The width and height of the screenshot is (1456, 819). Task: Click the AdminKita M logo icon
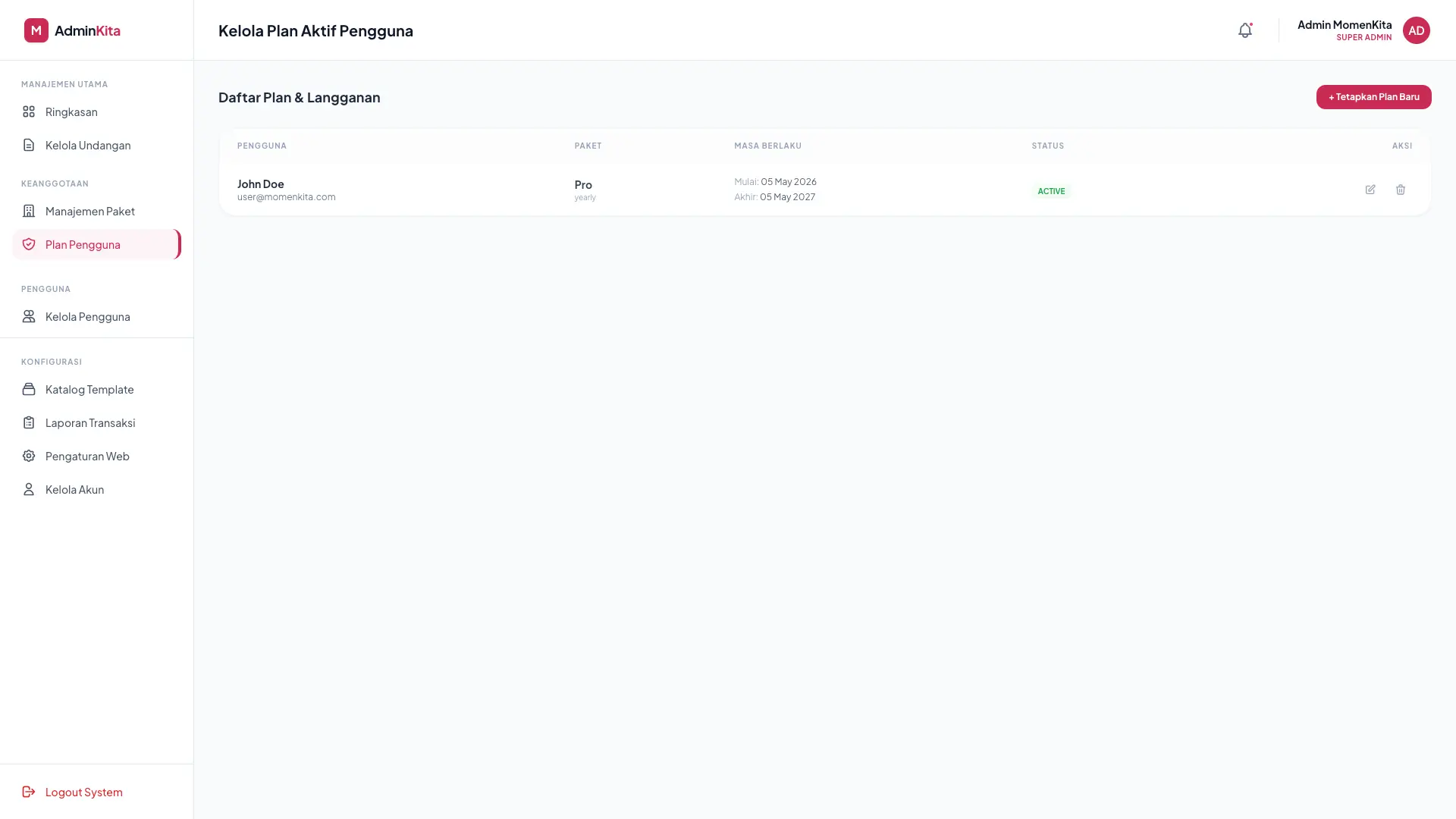[x=36, y=30]
